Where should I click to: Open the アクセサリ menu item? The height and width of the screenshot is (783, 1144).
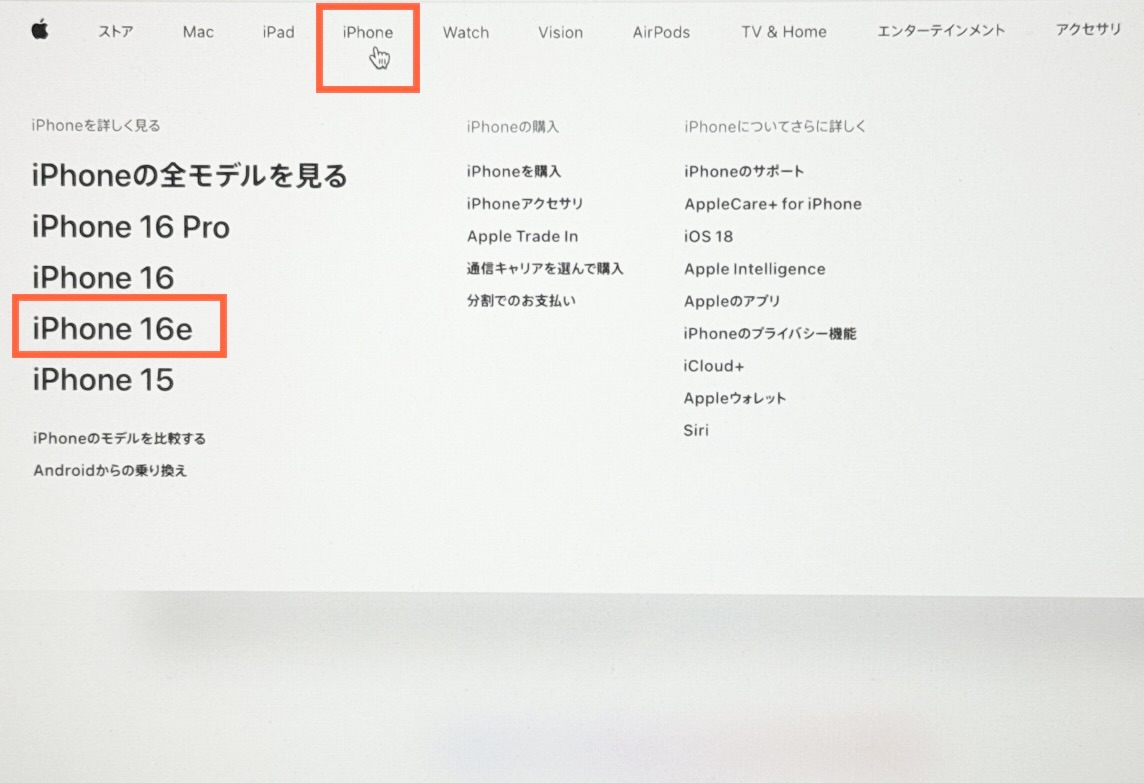(x=1088, y=29)
